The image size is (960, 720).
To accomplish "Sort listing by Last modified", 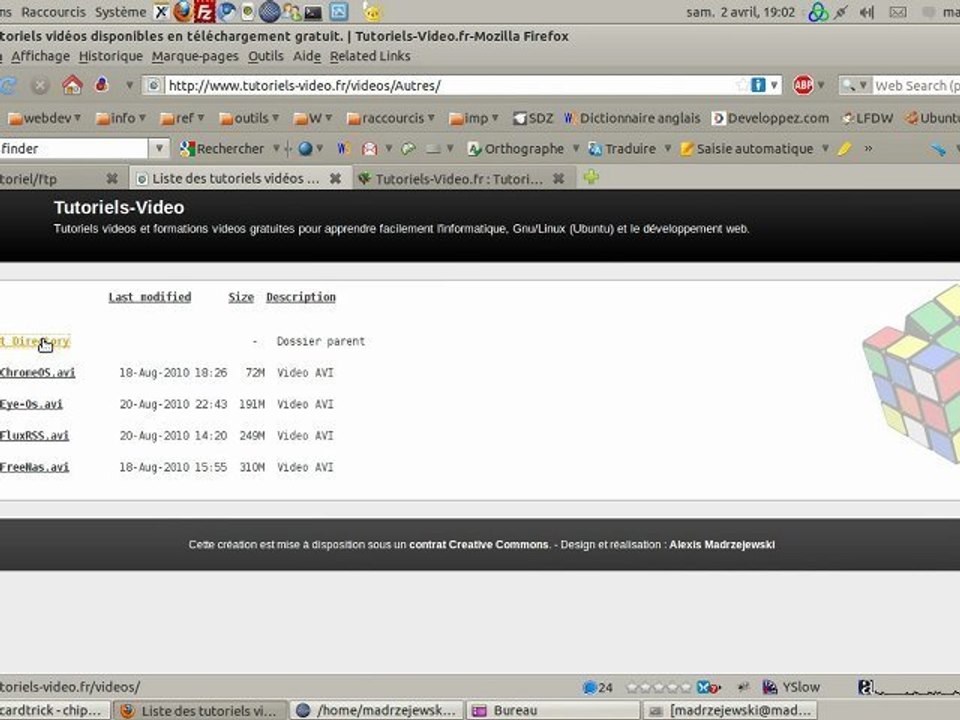I will click(x=149, y=297).
